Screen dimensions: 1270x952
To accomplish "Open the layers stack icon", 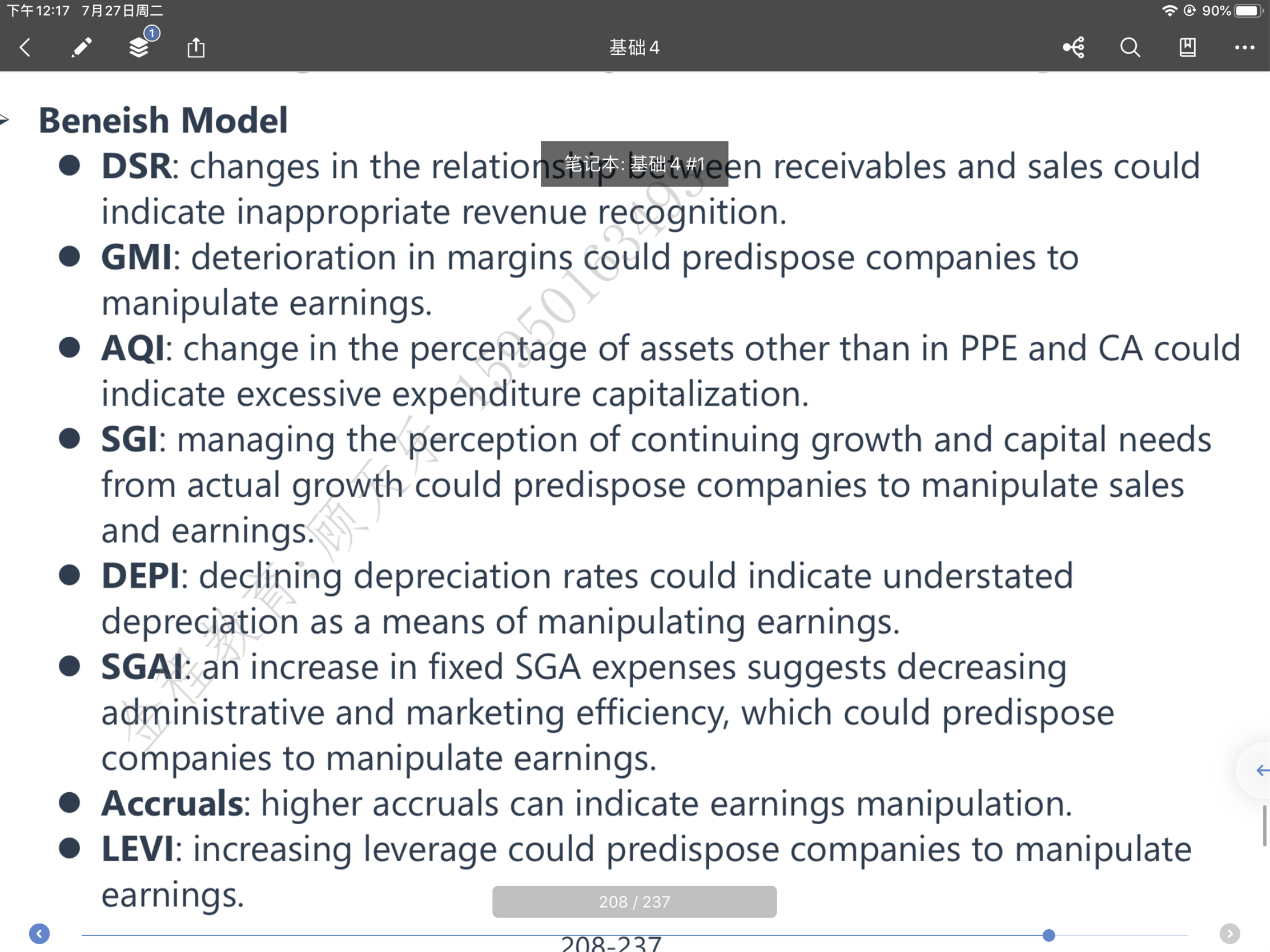I will pos(138,47).
